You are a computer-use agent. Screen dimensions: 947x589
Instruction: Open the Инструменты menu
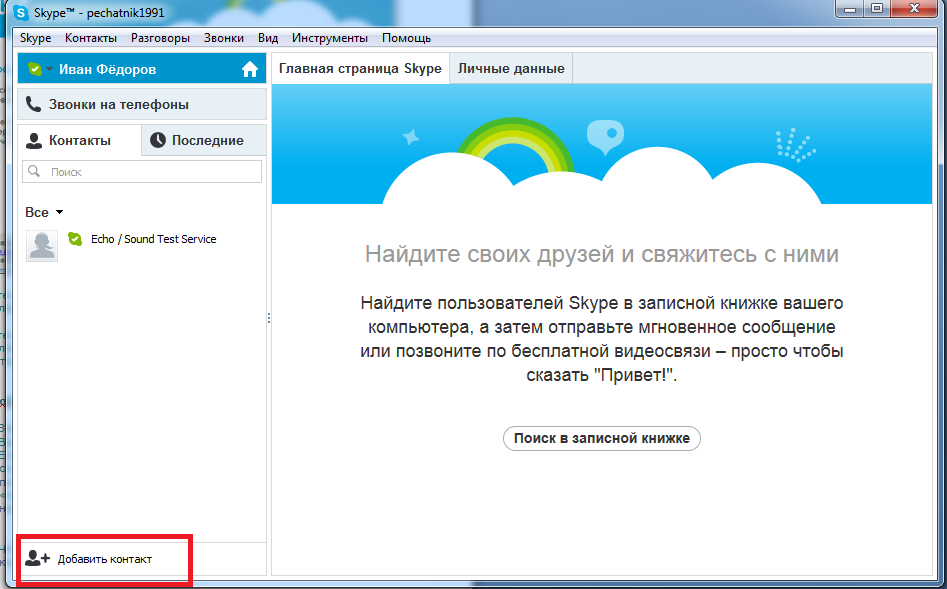click(330, 38)
